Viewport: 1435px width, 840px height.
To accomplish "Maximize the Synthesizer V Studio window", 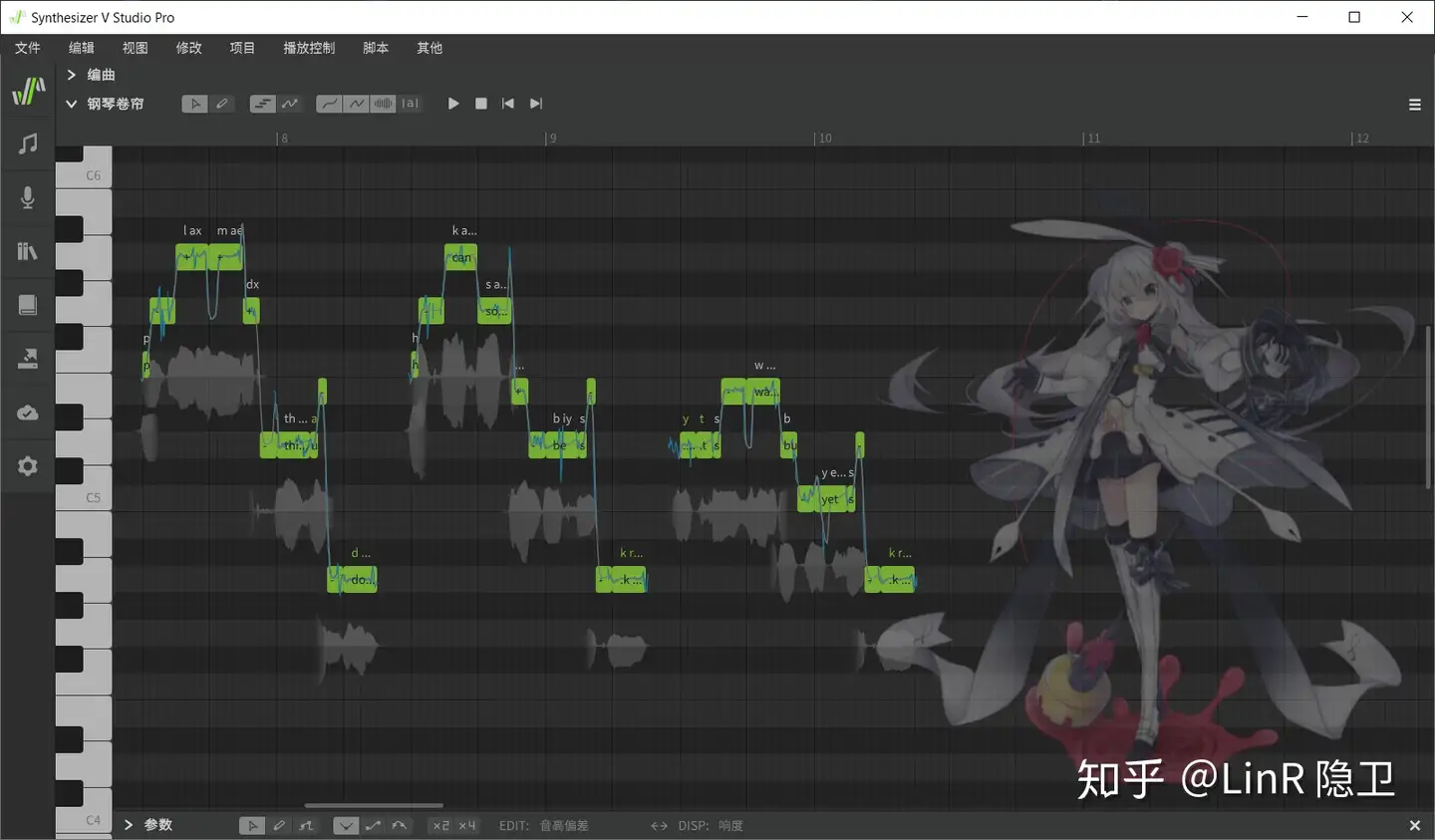I will [x=1354, y=17].
